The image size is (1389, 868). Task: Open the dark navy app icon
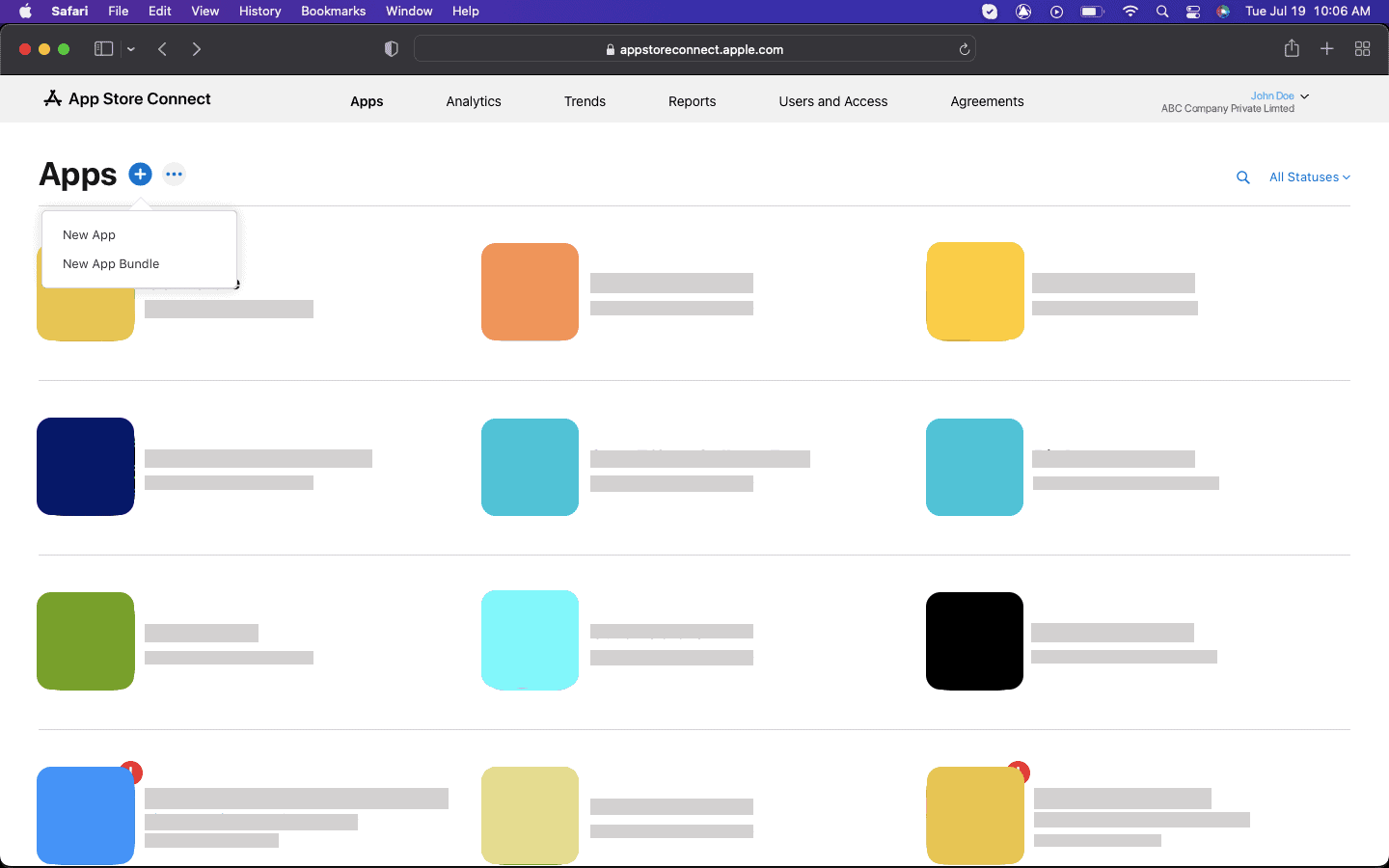click(x=85, y=467)
